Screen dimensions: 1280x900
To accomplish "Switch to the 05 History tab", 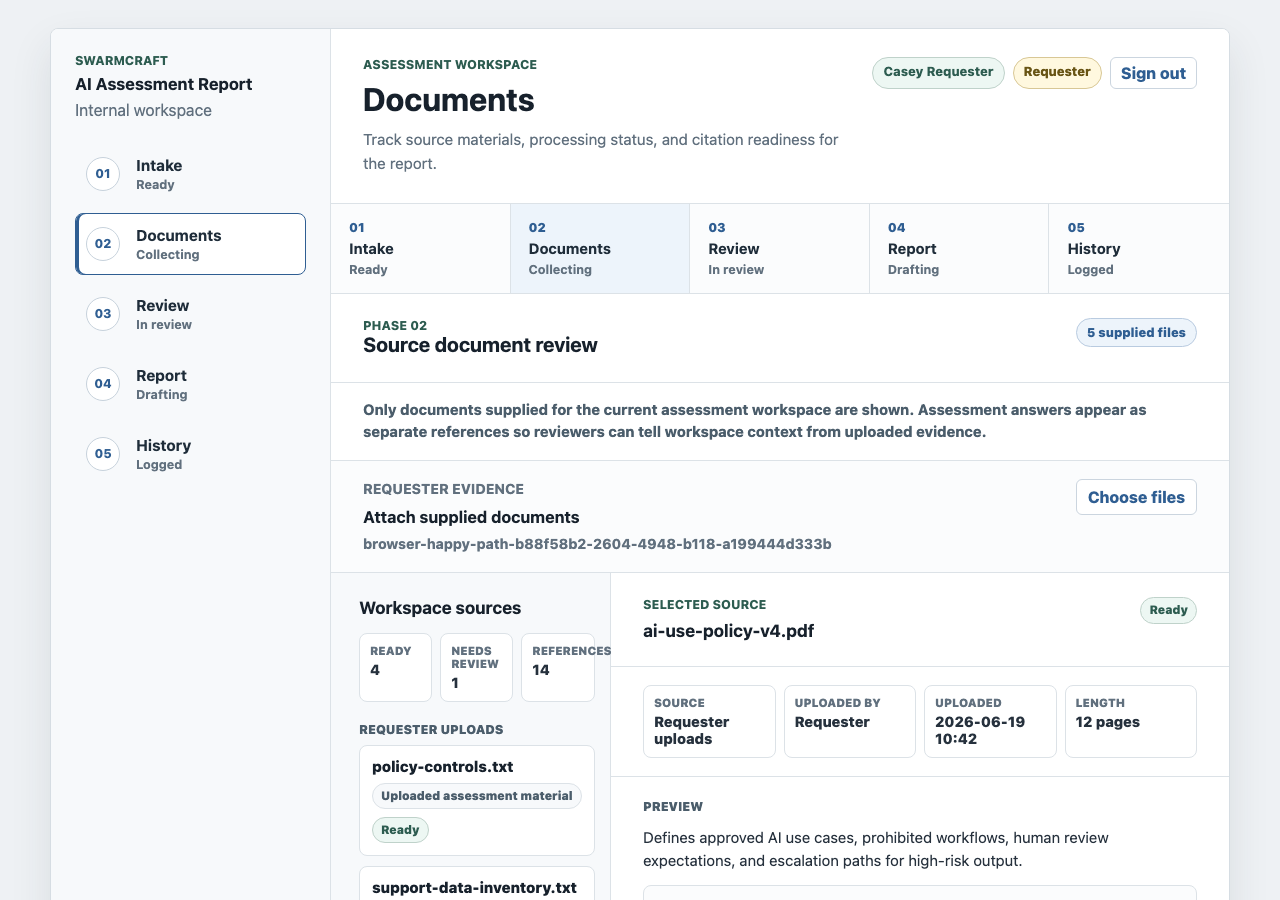I will (x=1138, y=248).
